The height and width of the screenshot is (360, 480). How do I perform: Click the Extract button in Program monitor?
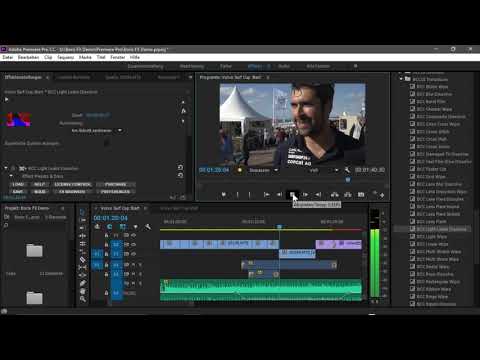pos(348,195)
